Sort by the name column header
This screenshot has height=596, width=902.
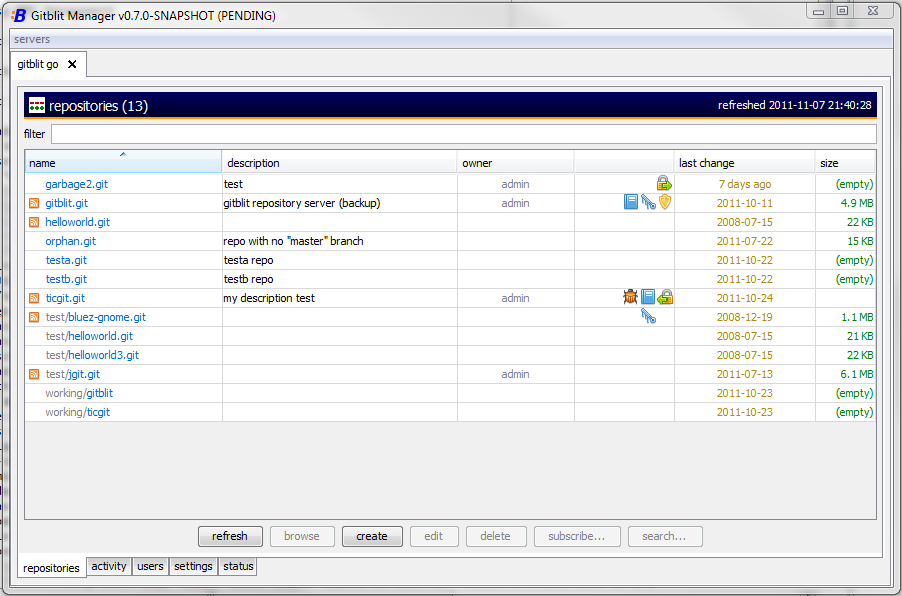pyautogui.click(x=123, y=163)
